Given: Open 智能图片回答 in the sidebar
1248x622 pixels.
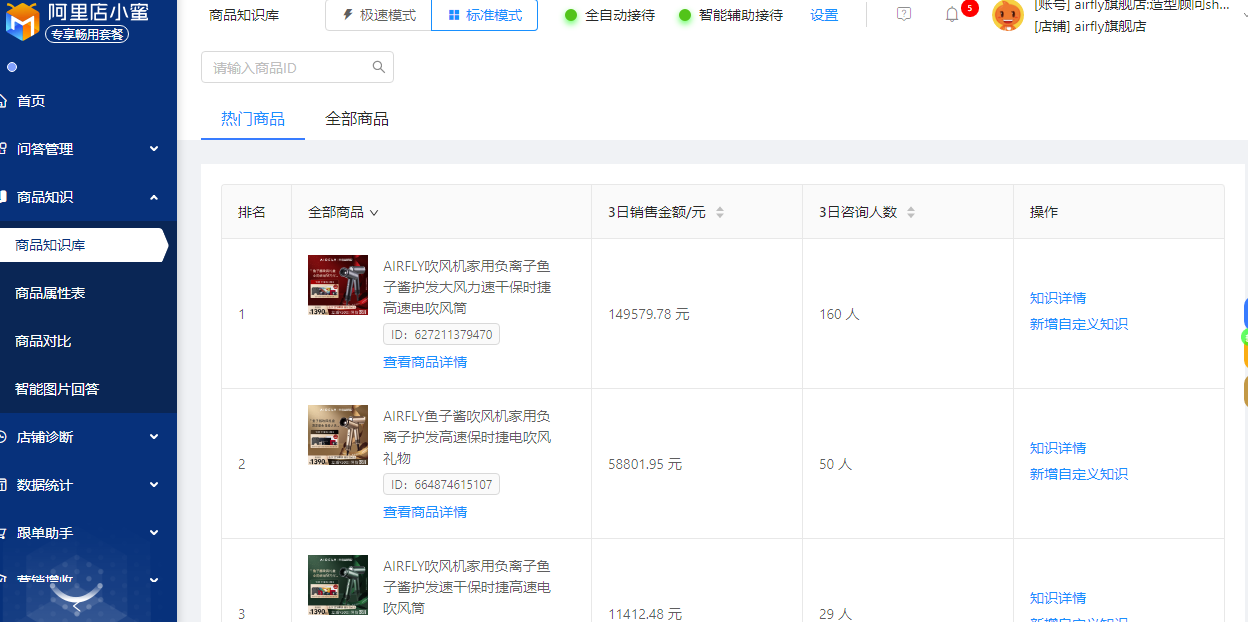Looking at the screenshot, I should click(57, 389).
